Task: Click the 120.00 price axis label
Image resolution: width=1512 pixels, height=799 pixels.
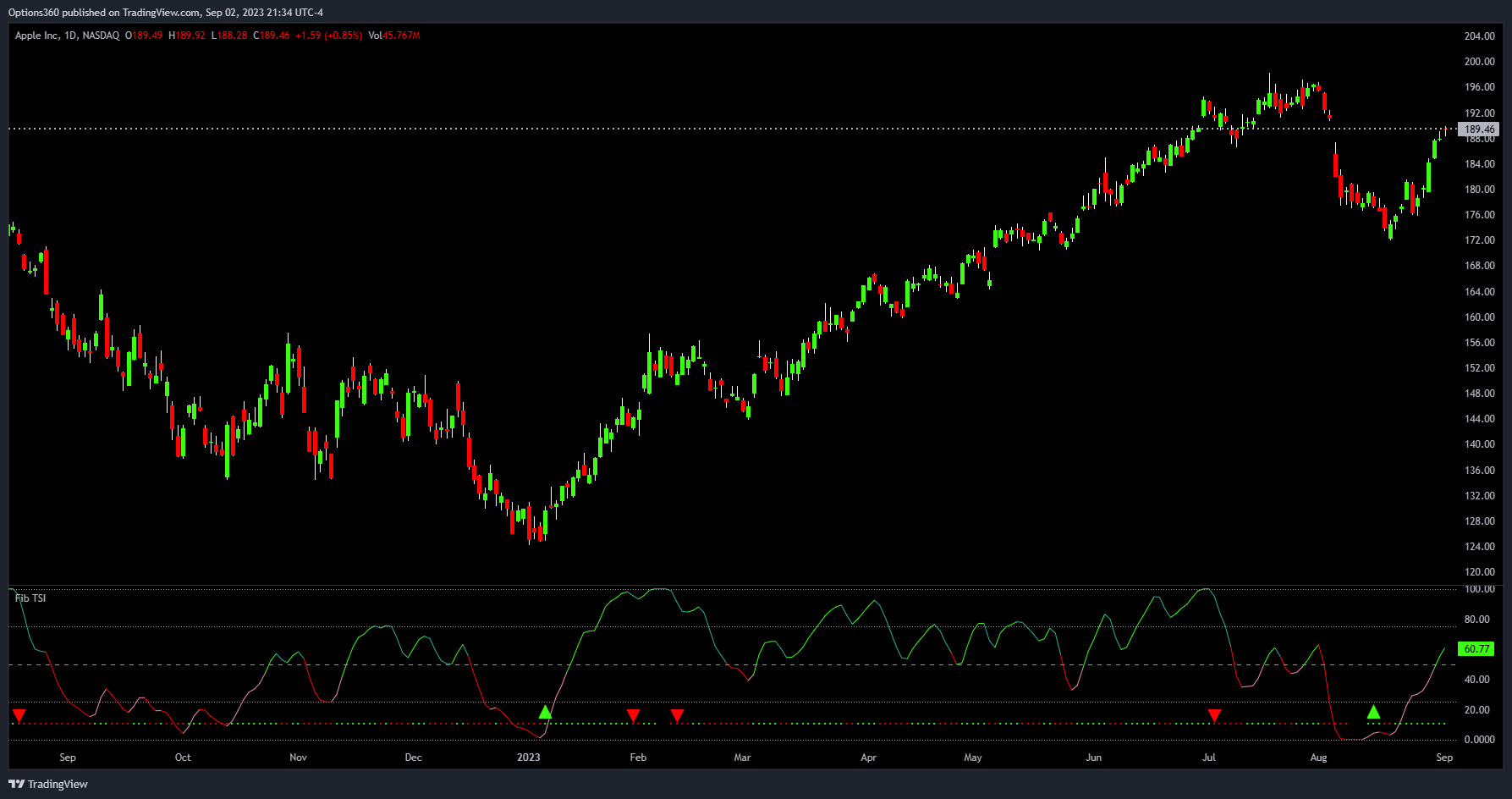Action: tap(1480, 572)
